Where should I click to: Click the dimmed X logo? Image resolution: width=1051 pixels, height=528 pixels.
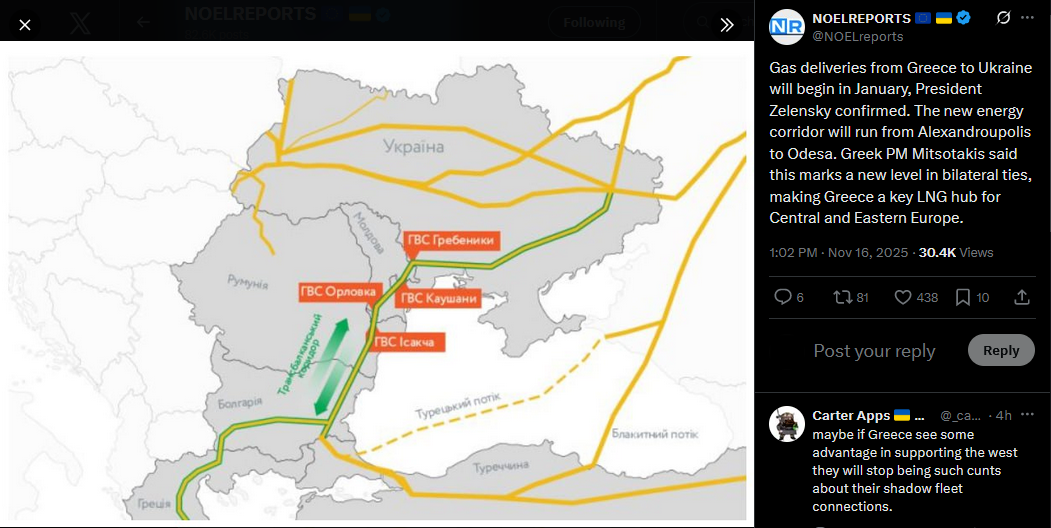pyautogui.click(x=81, y=23)
